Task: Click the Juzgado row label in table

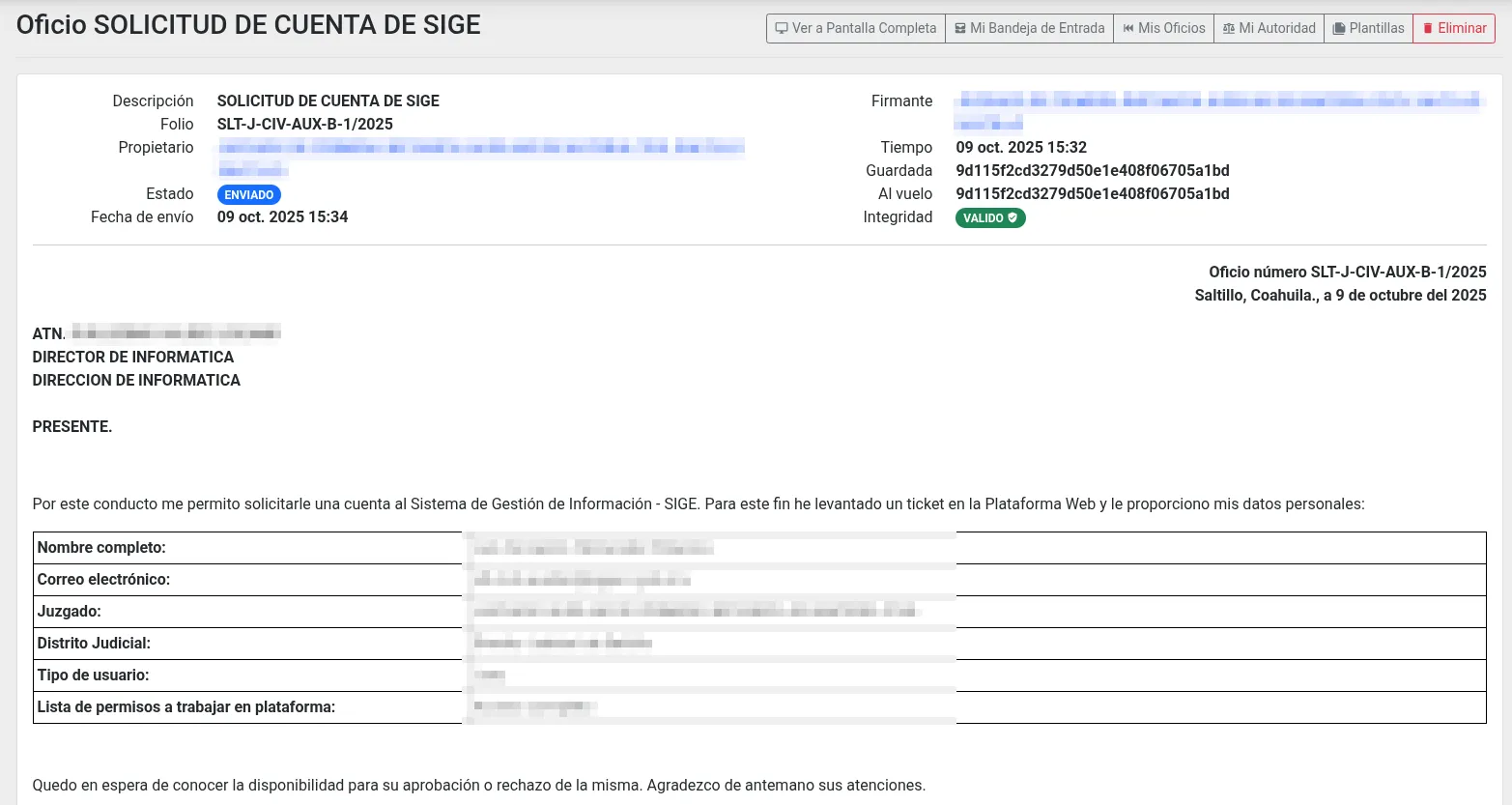Action: (69, 612)
